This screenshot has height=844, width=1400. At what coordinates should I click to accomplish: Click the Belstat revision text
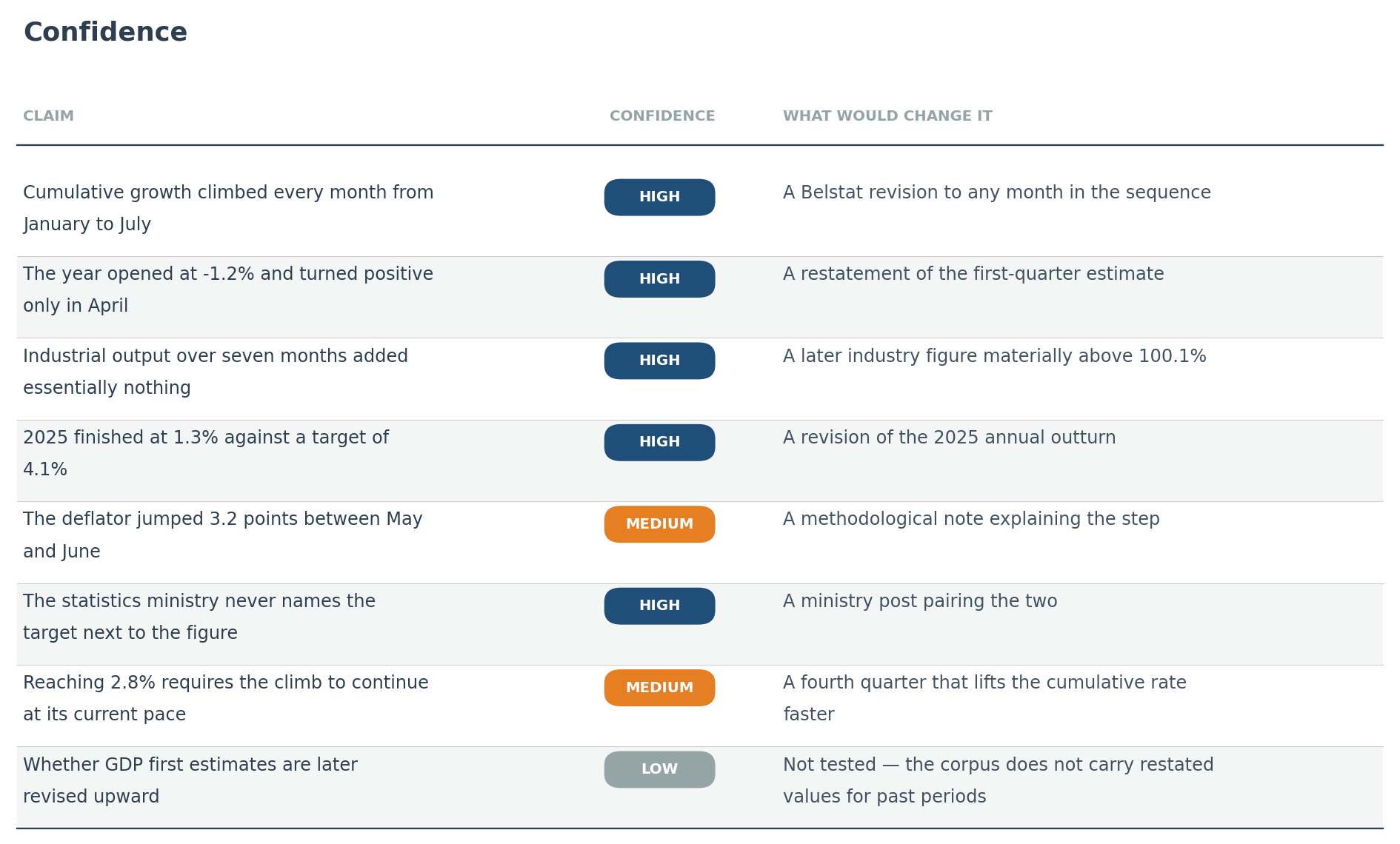(996, 192)
